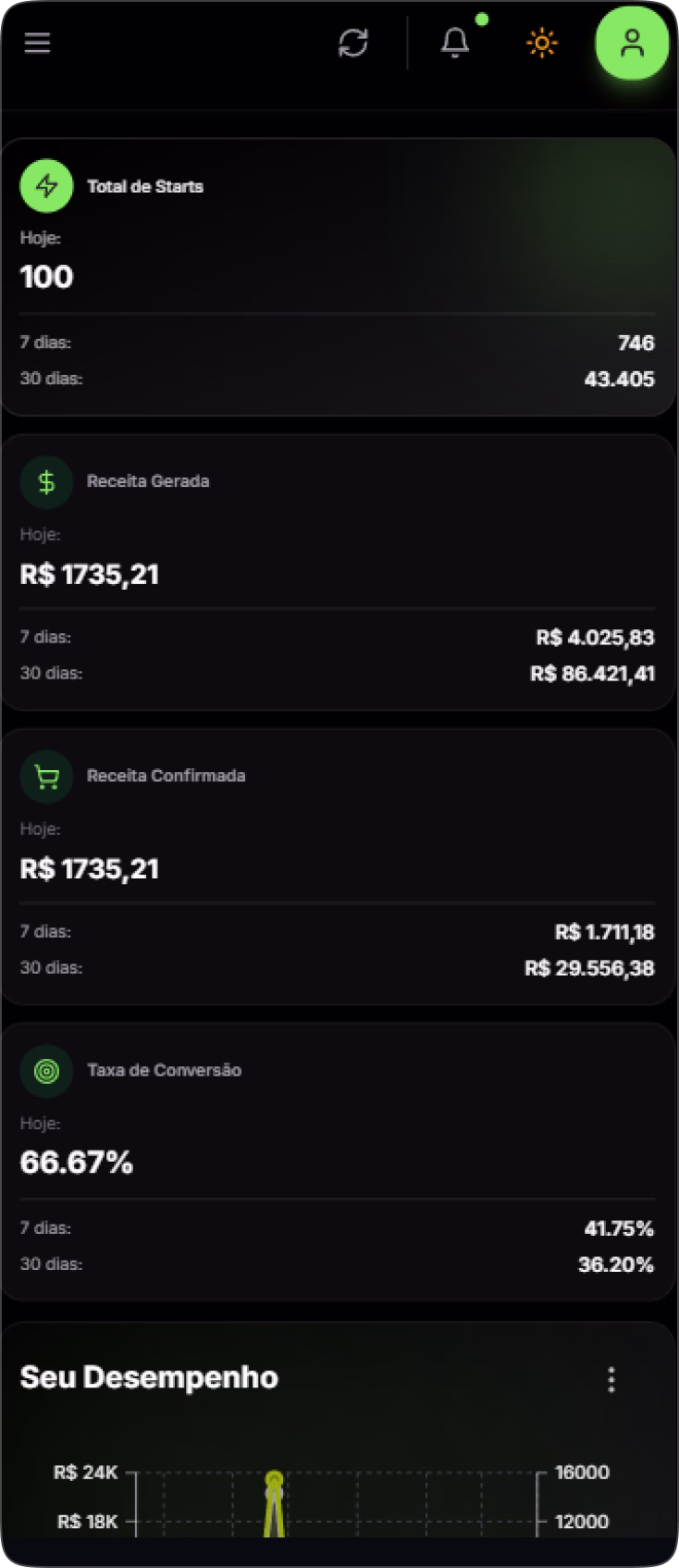Expand Seu Desempenho three-dot options menu
The image size is (679, 1568).
(x=611, y=1379)
